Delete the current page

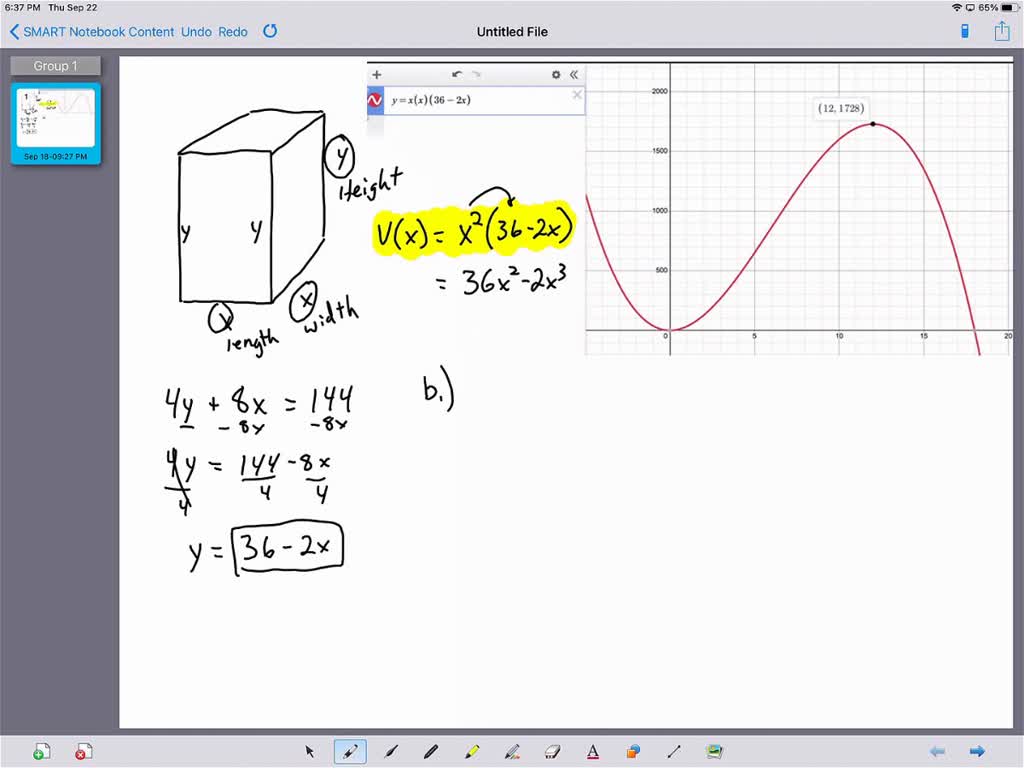tap(84, 751)
